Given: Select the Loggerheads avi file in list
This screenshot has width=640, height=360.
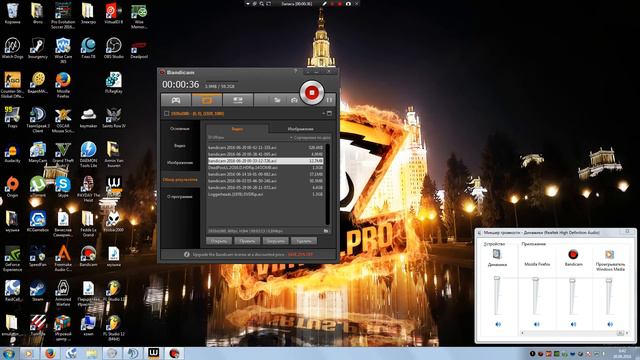Looking at the screenshot, I should click(265, 194).
